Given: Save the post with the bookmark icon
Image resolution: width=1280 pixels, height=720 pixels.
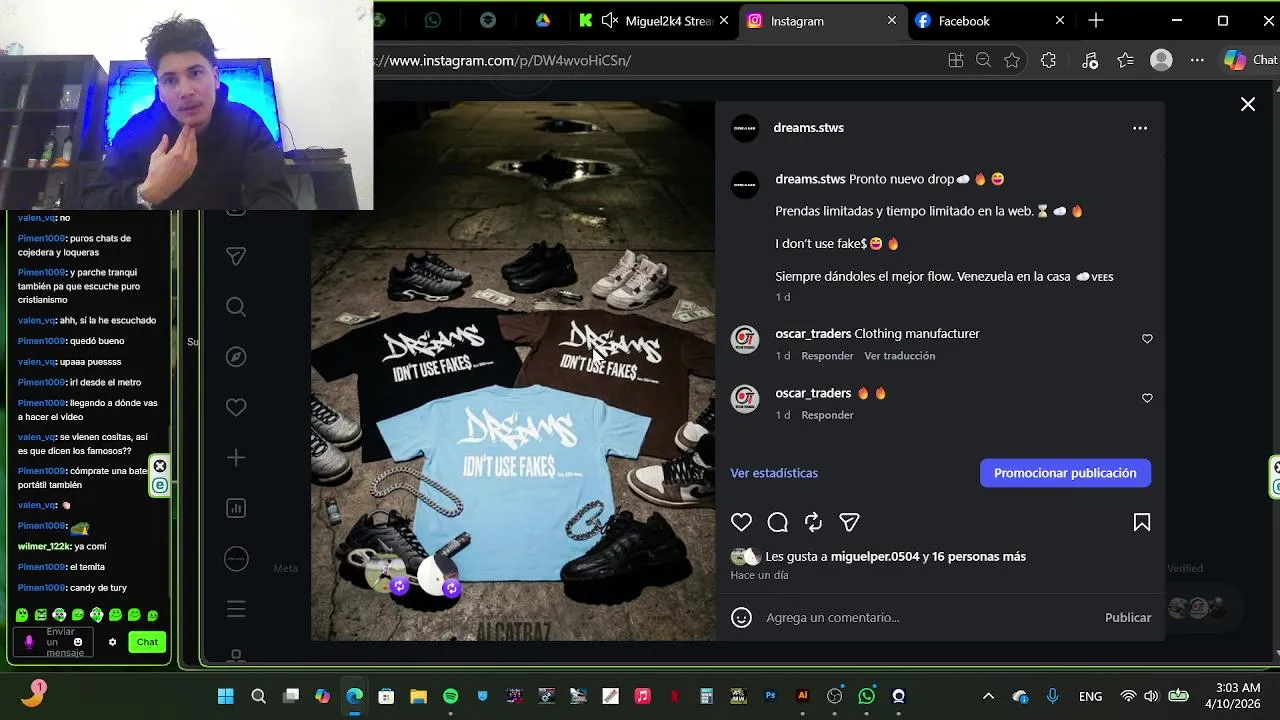Looking at the screenshot, I should pyautogui.click(x=1141, y=522).
